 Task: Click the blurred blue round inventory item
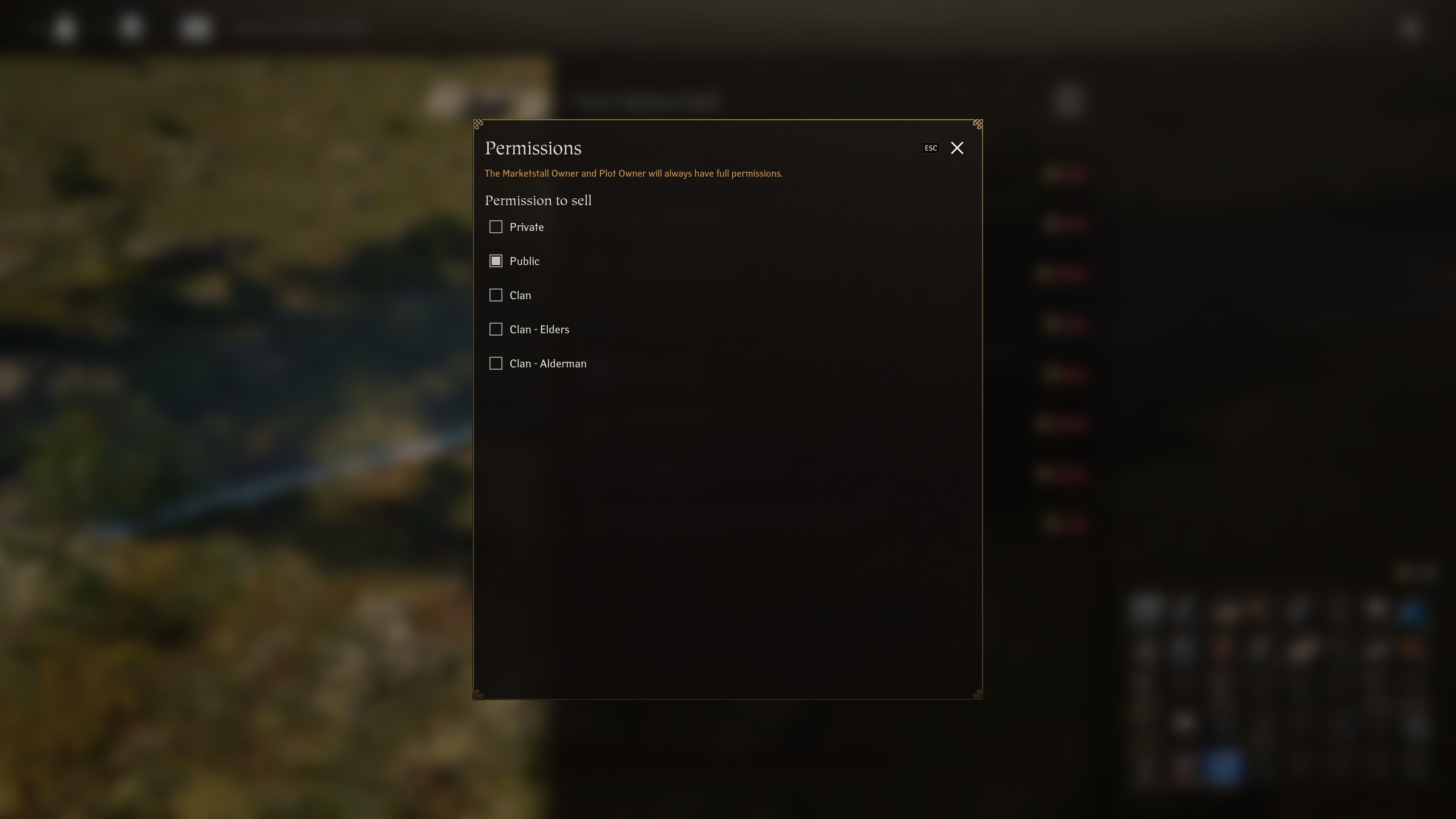(1222, 766)
